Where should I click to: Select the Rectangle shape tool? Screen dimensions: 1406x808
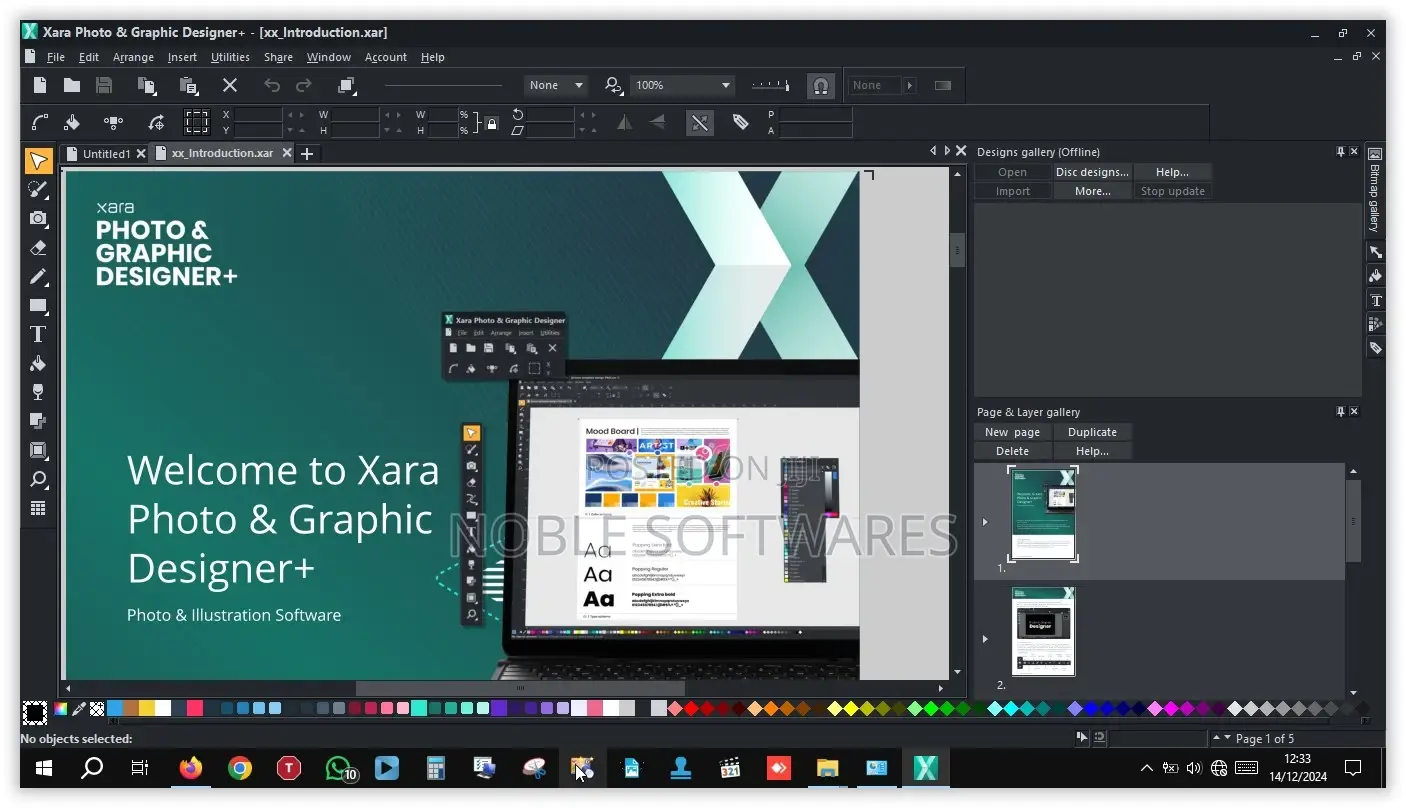tap(38, 305)
